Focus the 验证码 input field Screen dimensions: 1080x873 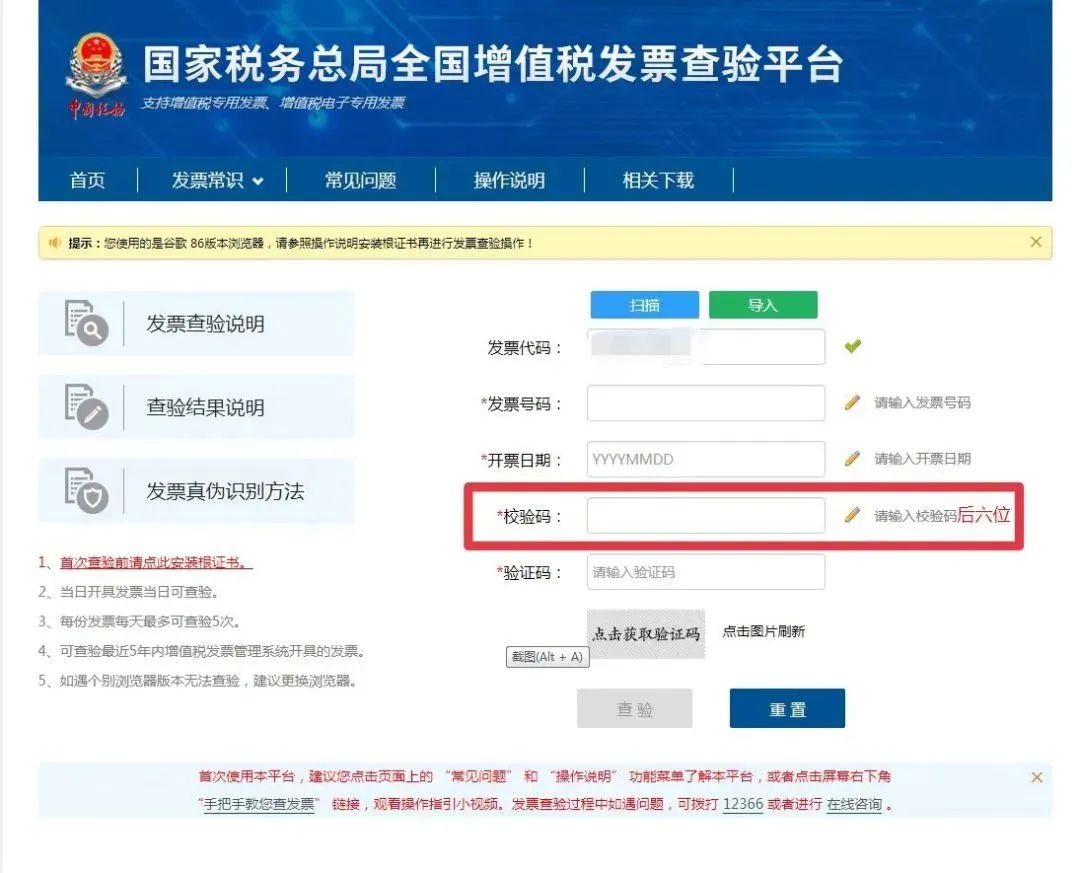click(x=706, y=572)
